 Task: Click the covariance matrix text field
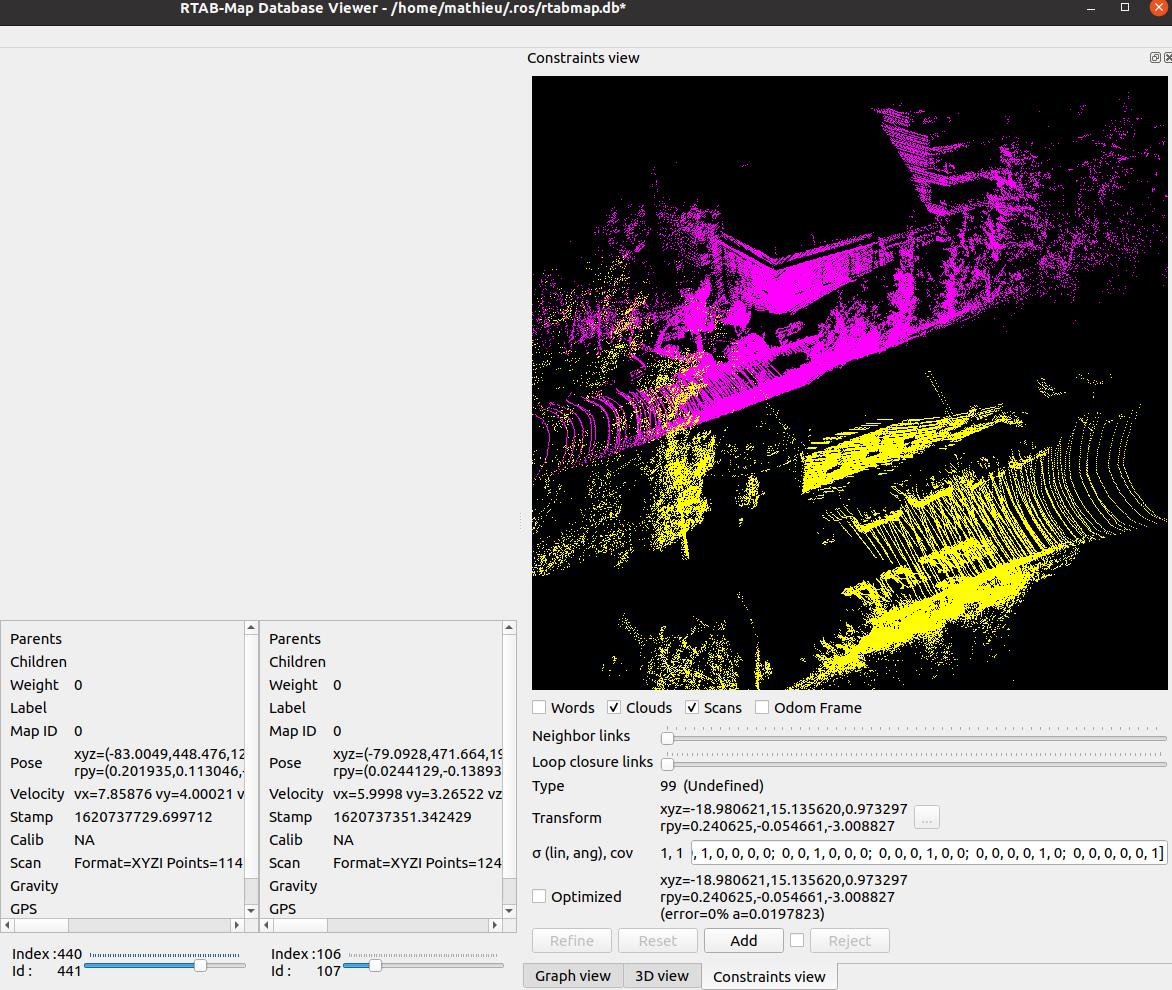click(x=927, y=853)
